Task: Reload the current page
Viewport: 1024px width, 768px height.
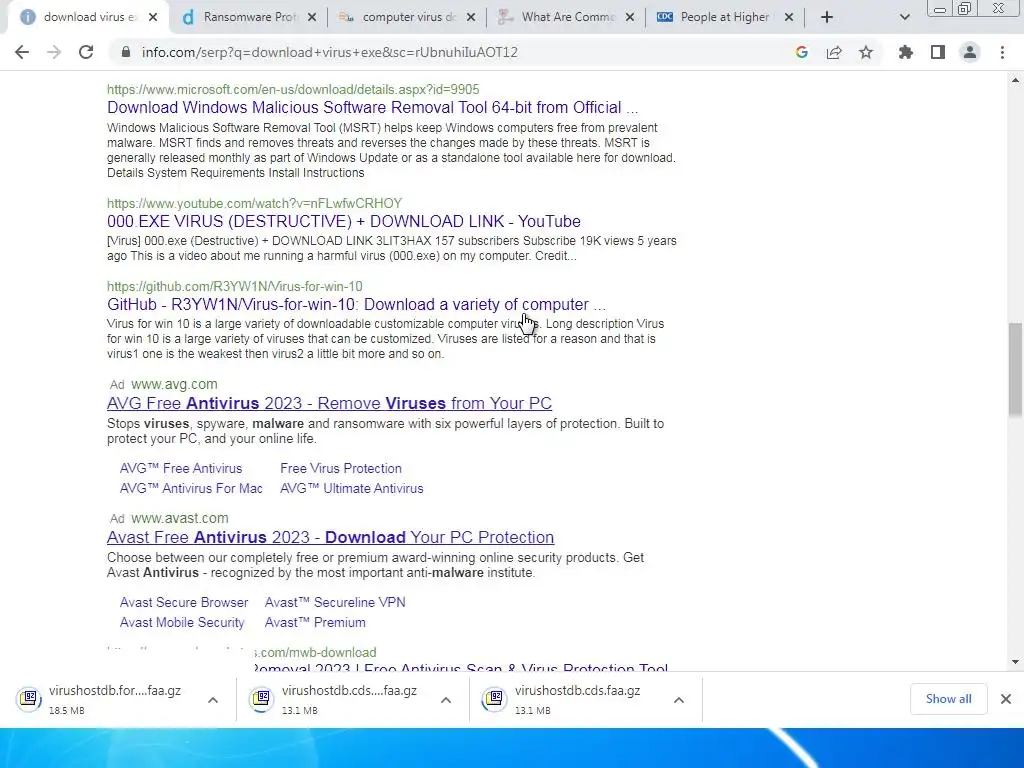Action: tap(86, 52)
